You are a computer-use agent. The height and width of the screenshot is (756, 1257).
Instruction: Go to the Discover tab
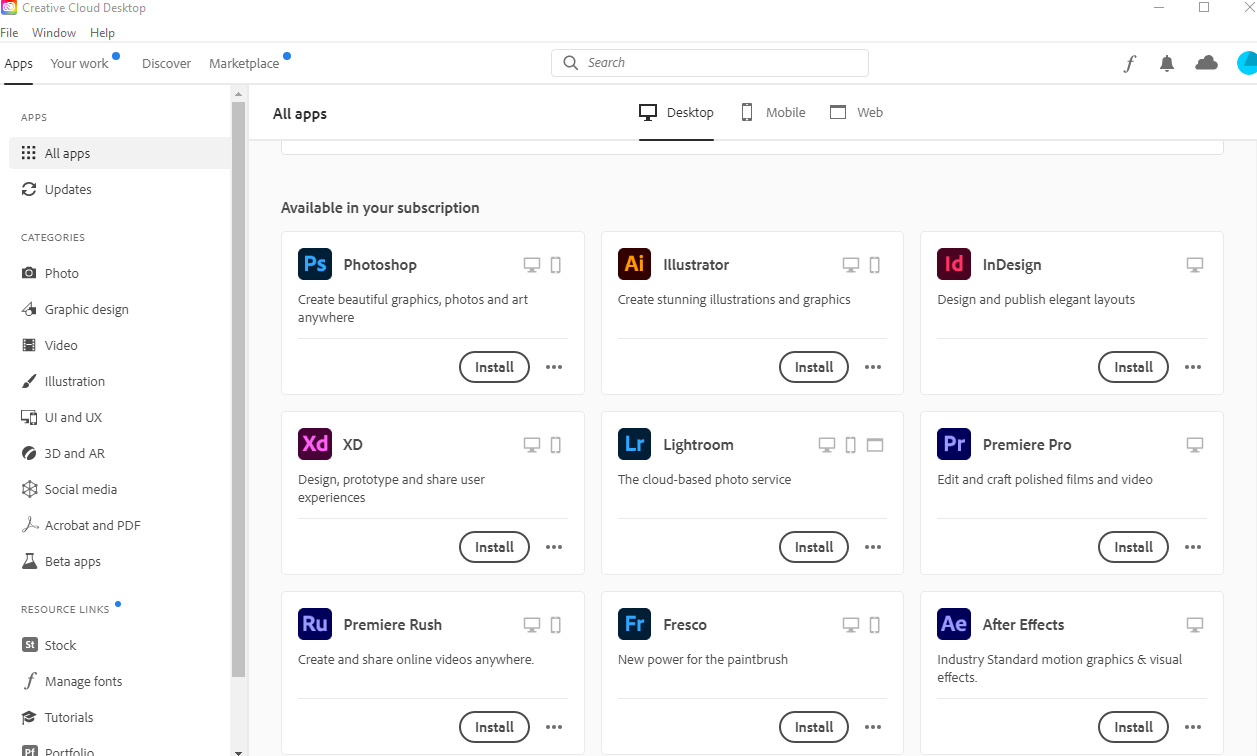pos(166,63)
